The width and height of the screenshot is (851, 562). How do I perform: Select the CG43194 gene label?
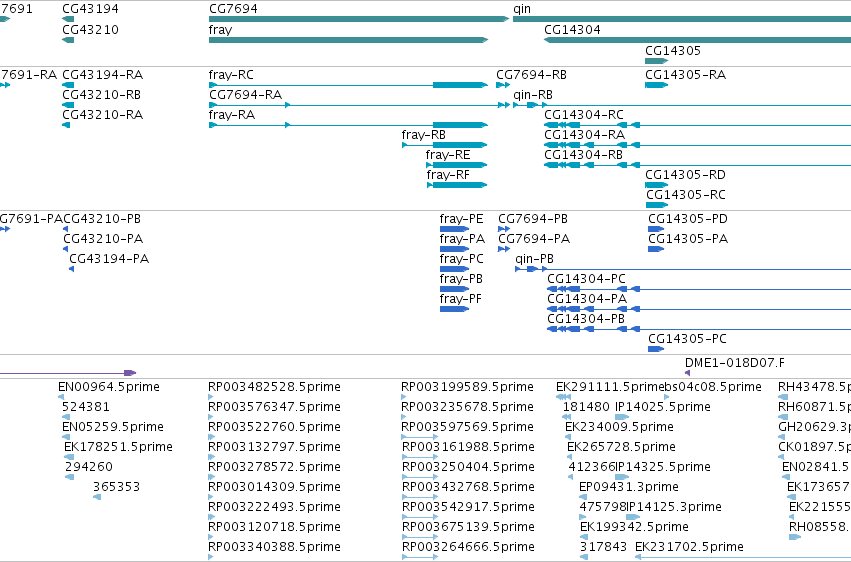click(x=90, y=9)
